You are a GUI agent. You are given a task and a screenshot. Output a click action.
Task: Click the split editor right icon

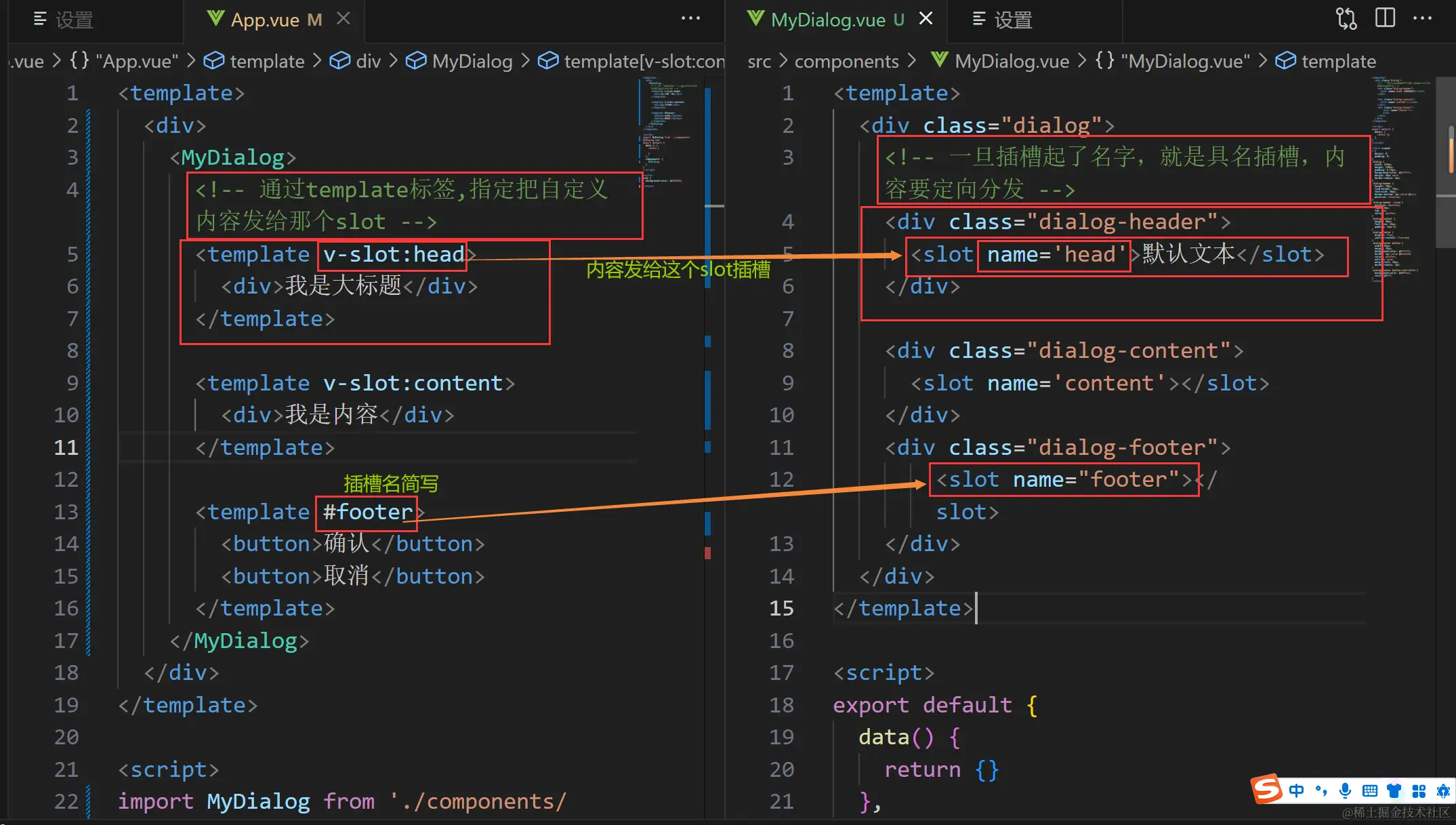(x=1385, y=18)
